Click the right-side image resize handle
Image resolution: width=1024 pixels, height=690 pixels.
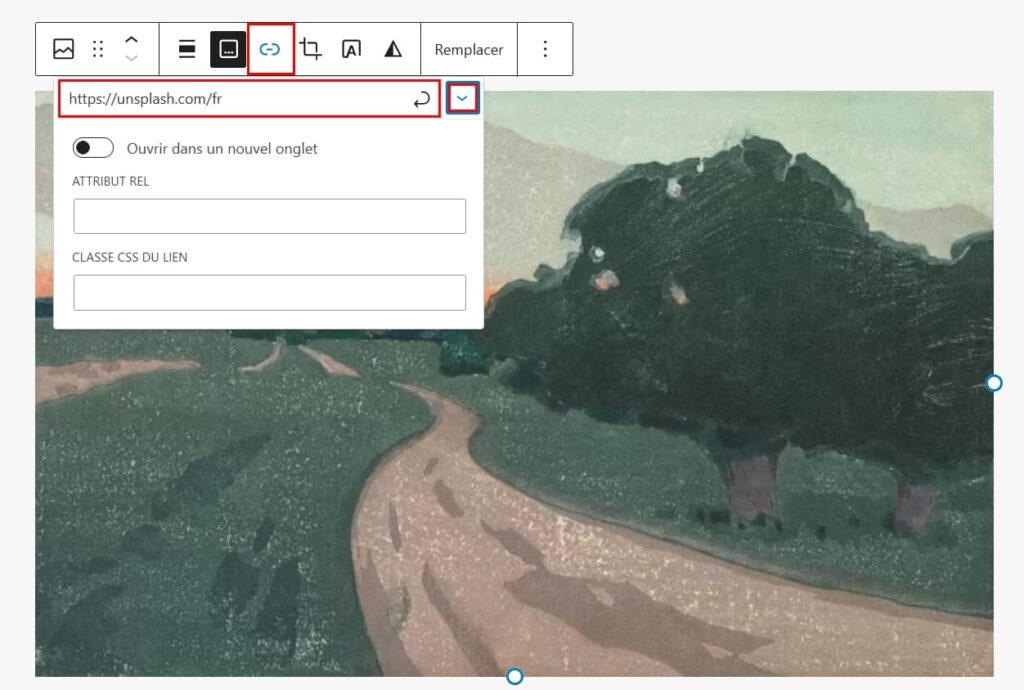(993, 382)
